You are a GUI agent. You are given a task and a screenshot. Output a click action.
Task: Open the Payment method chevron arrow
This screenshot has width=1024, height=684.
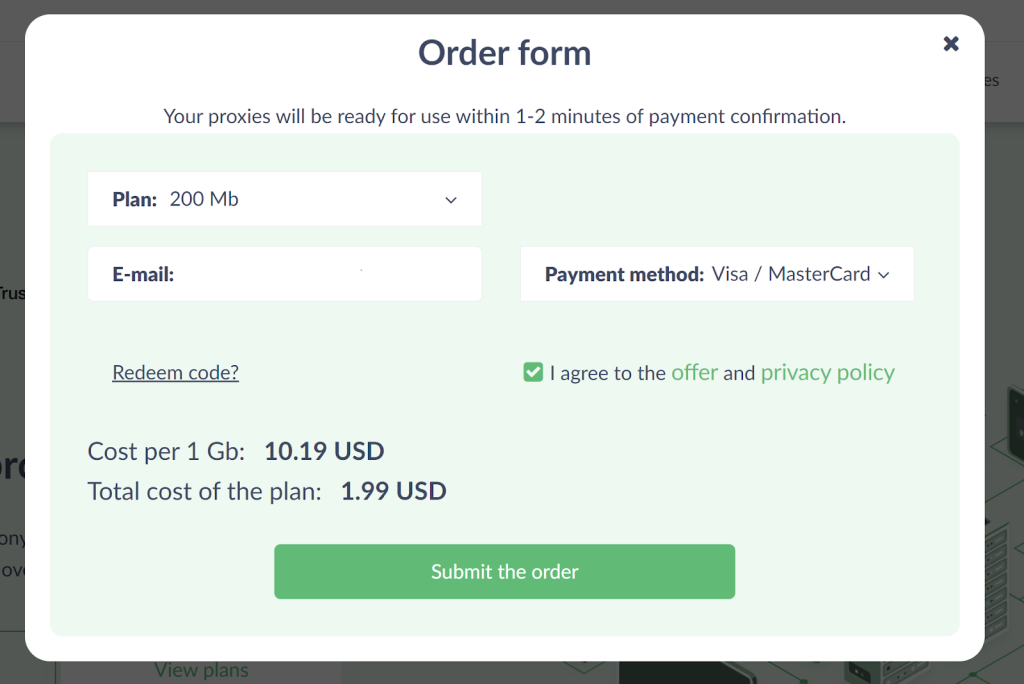click(884, 275)
